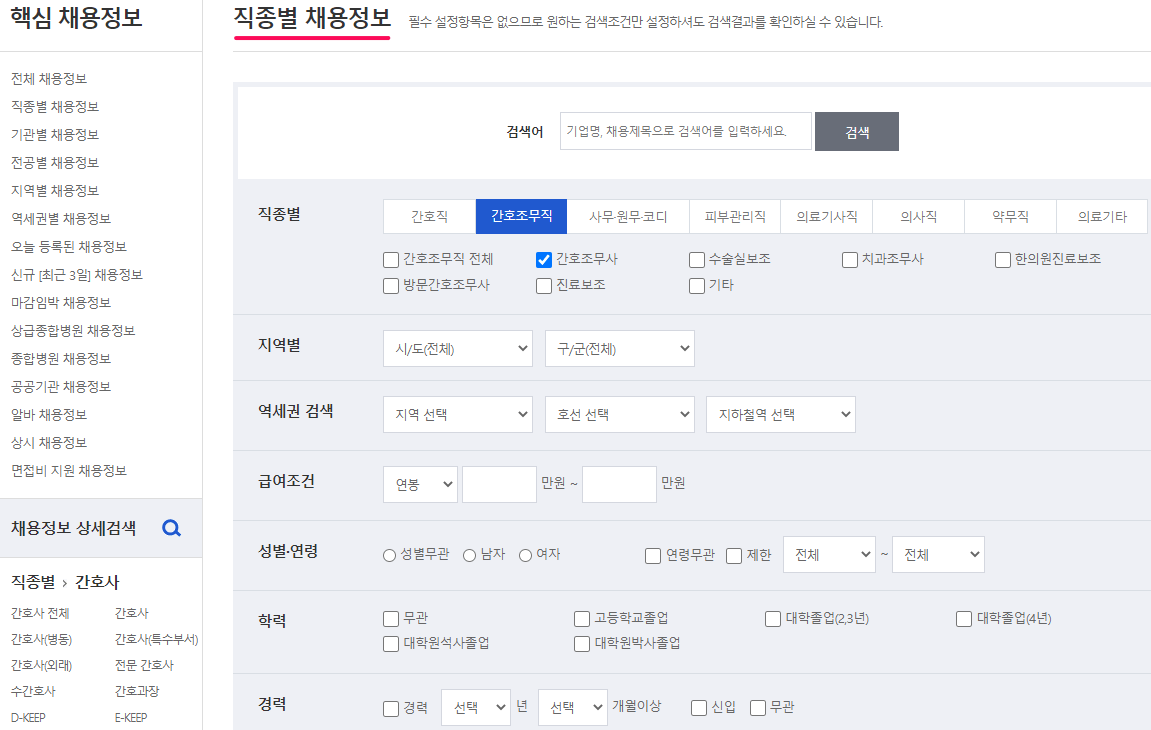Open the 연봉 dropdown in 급여조건
Screen dimensions: 1151x730
tap(420, 484)
